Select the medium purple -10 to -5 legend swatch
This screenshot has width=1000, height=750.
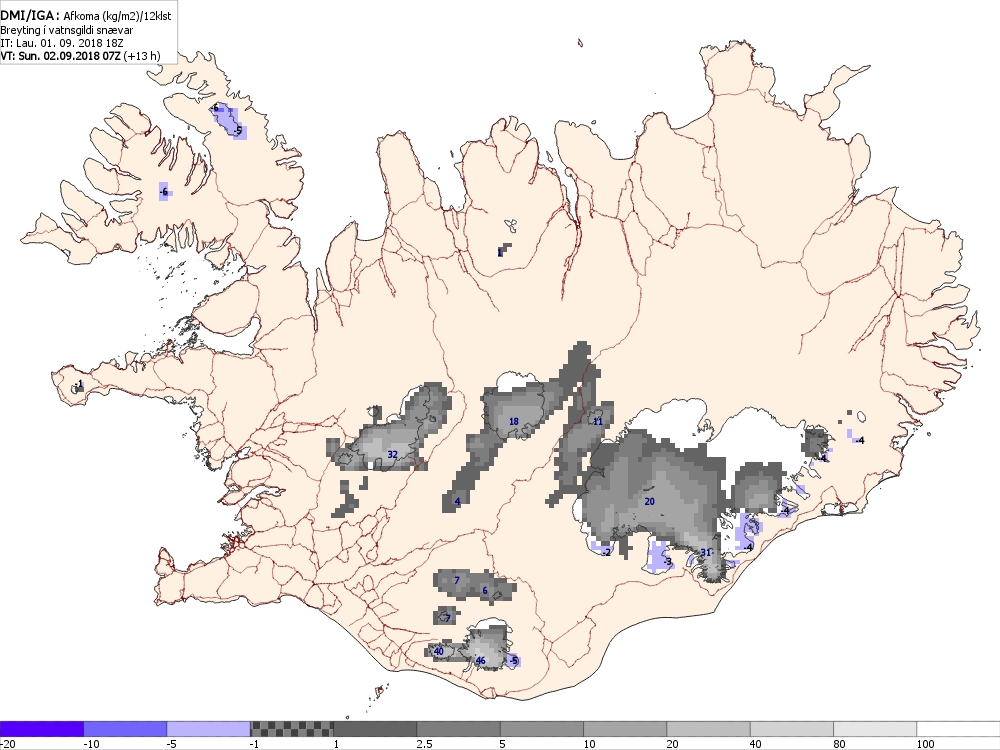tap(125, 729)
